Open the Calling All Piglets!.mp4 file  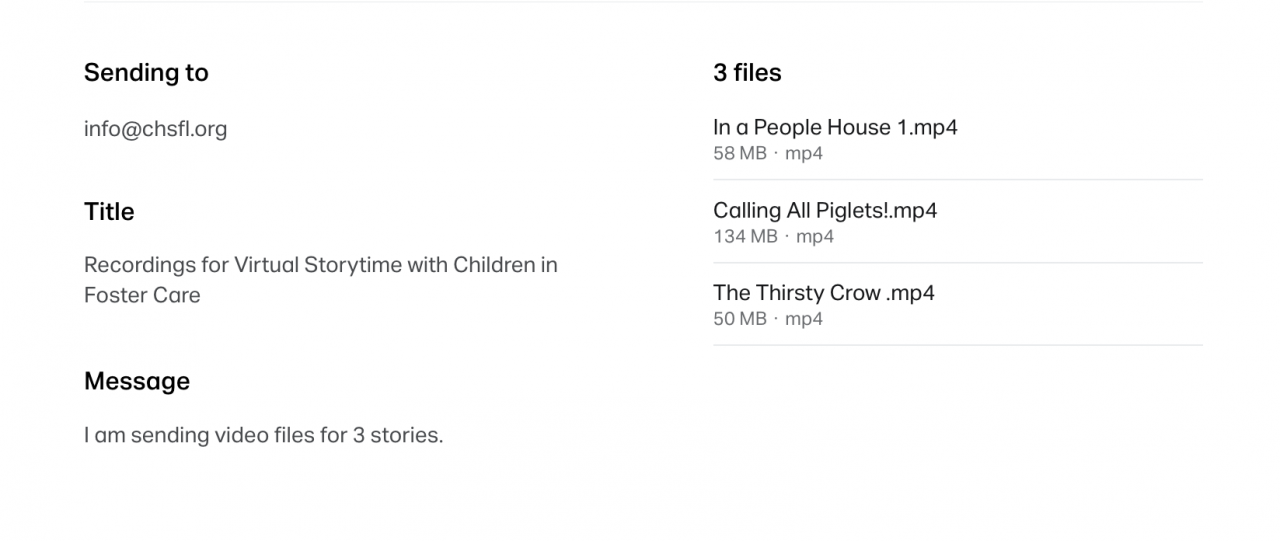tap(825, 210)
